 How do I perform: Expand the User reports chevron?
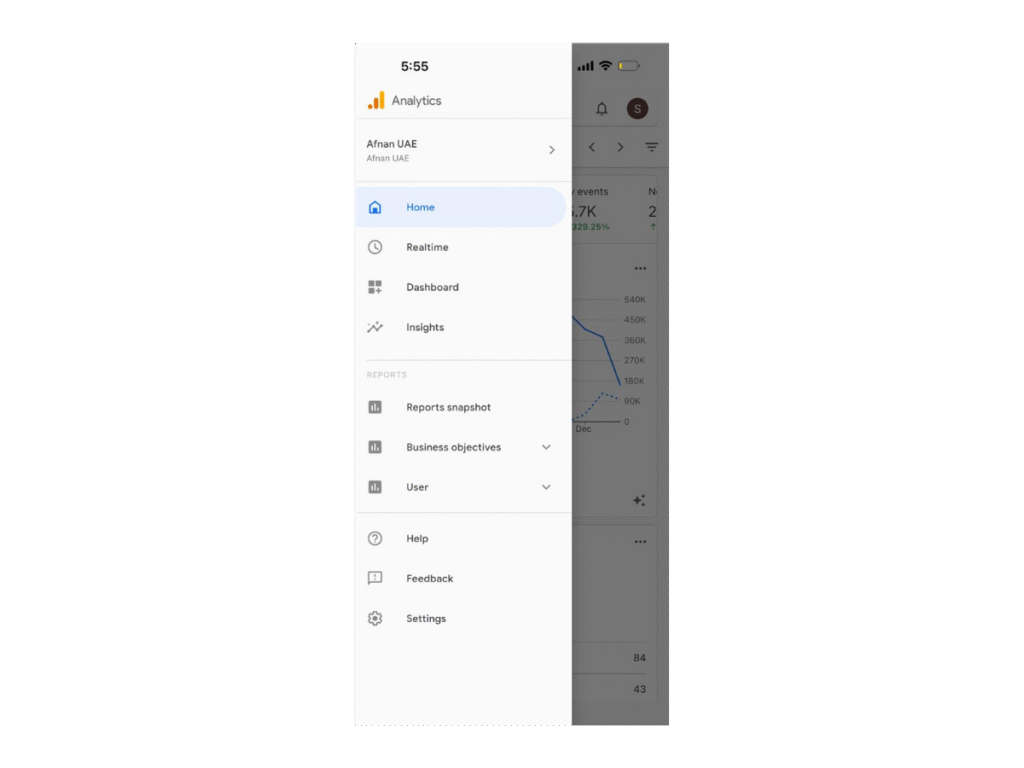546,487
